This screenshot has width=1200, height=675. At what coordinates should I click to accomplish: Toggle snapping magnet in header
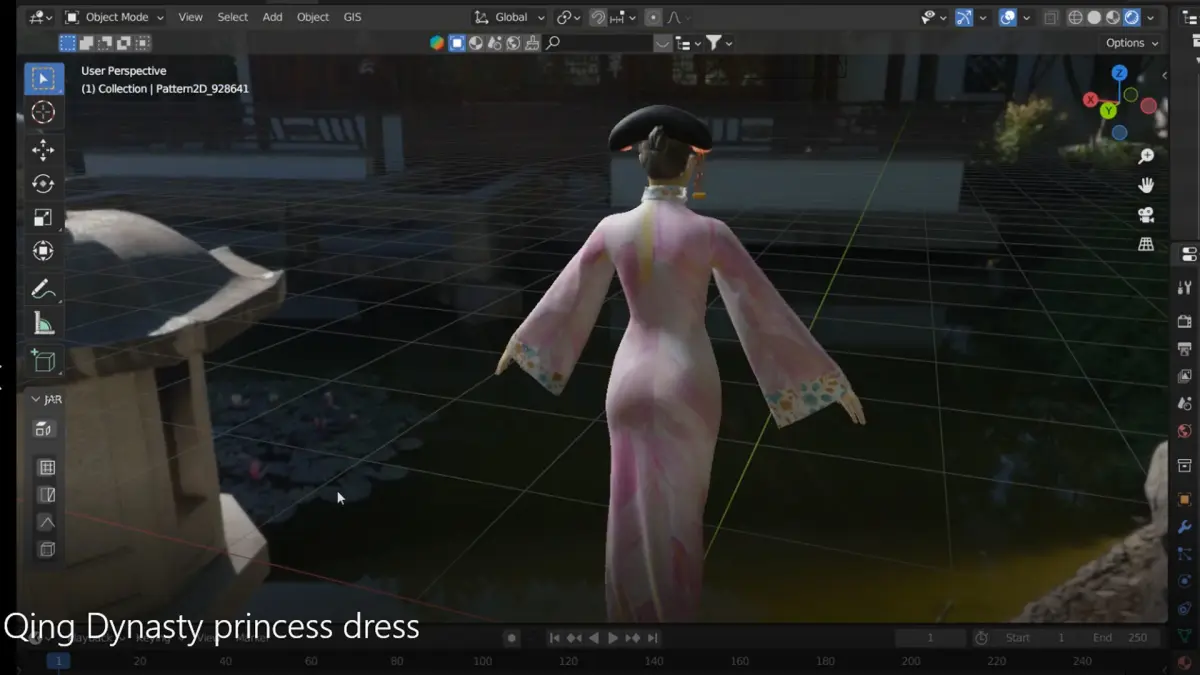click(x=597, y=17)
